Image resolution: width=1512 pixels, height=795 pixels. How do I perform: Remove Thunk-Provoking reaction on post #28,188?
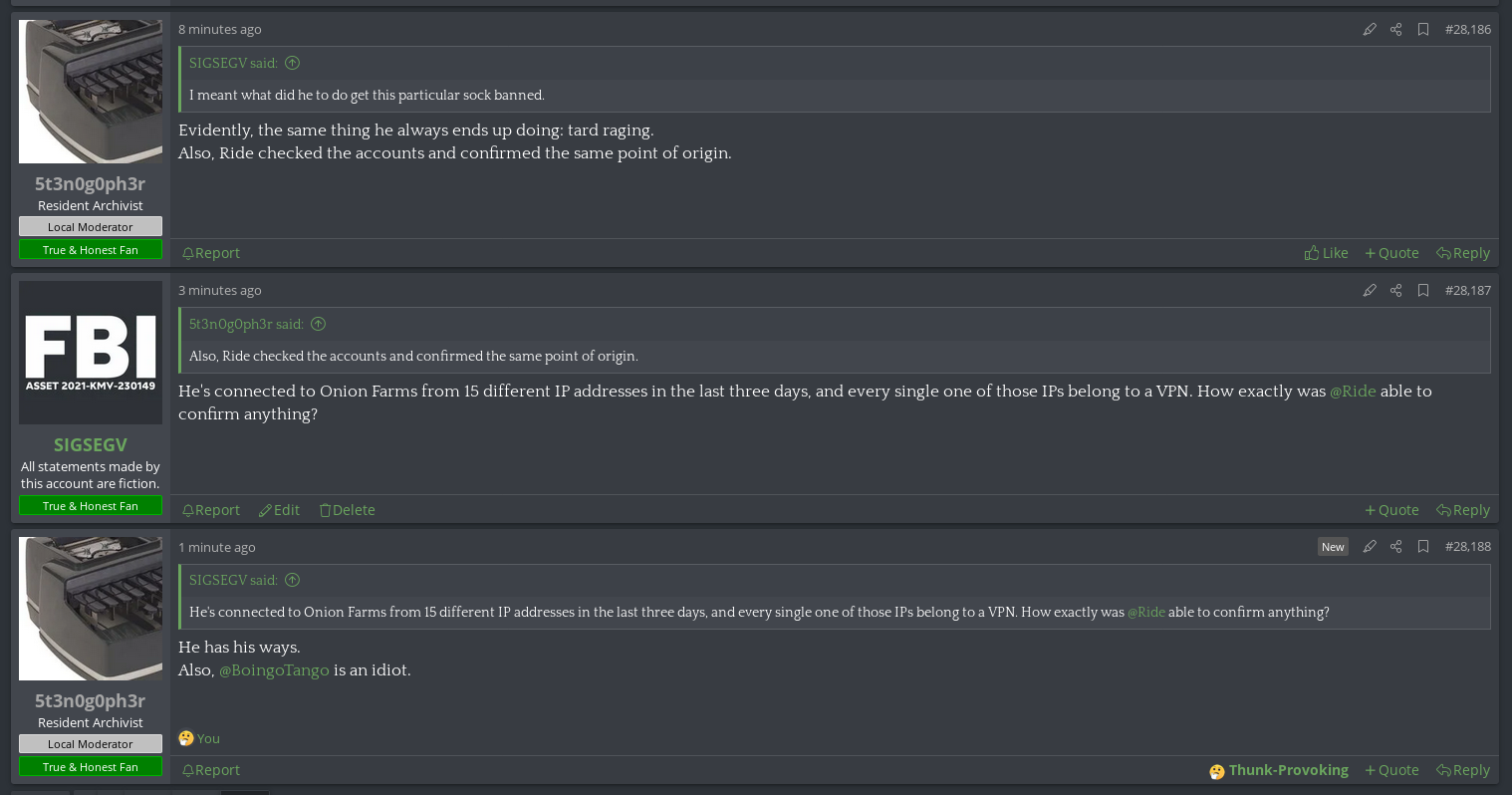coord(1279,770)
